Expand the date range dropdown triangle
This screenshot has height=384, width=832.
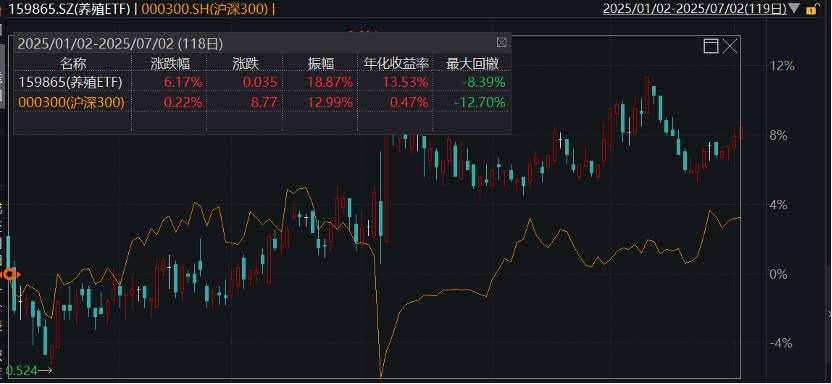coord(794,8)
